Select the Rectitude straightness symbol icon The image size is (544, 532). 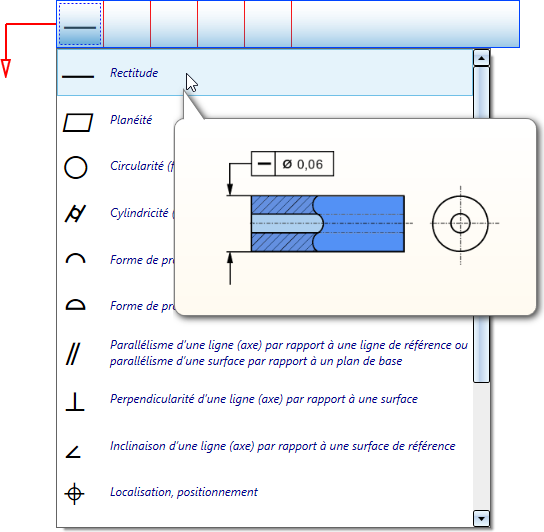tap(78, 76)
